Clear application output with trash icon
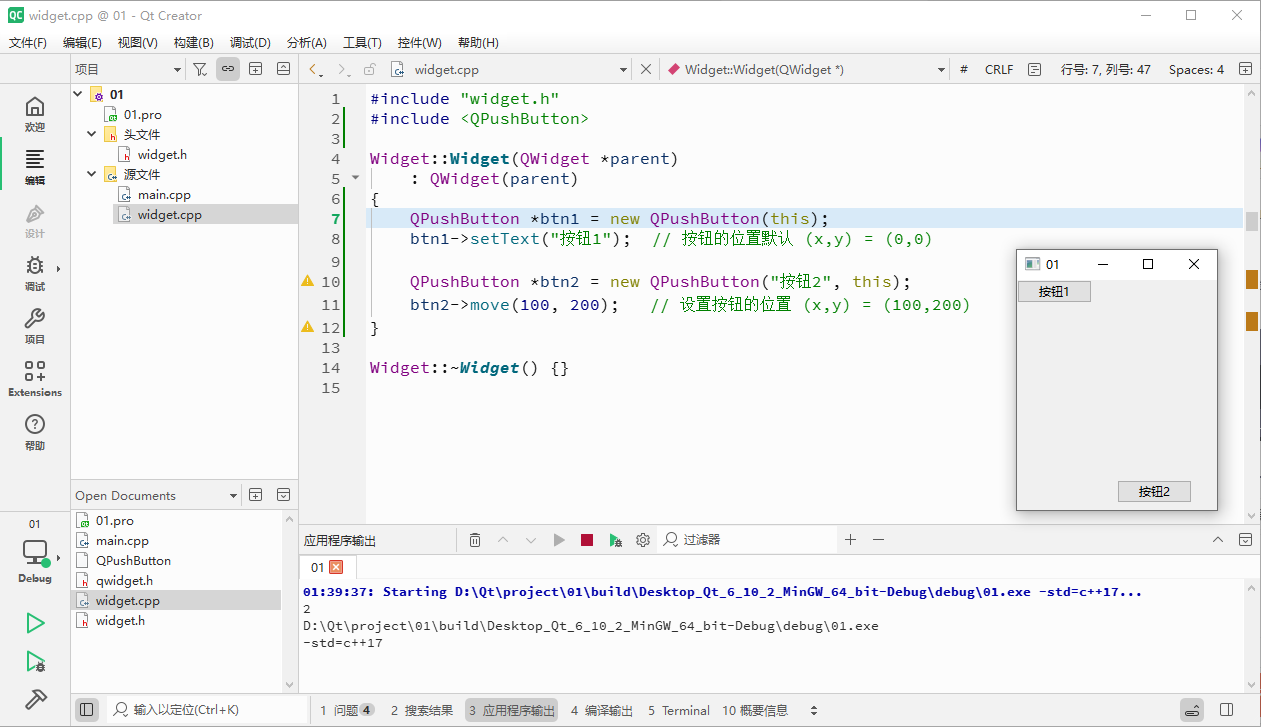This screenshot has height=727, width=1261. 475,540
